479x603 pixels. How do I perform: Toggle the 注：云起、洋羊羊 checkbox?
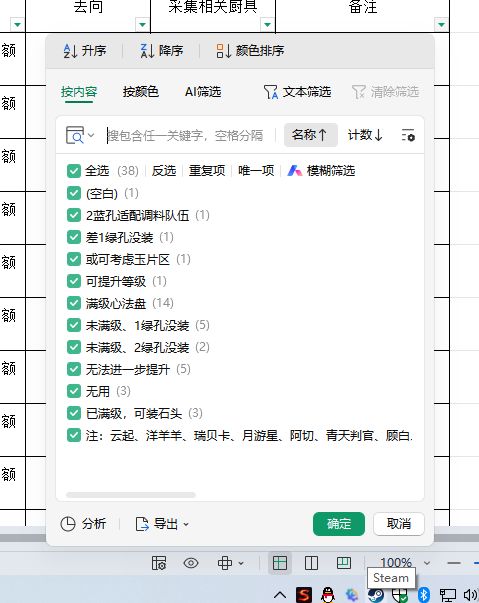click(73, 435)
